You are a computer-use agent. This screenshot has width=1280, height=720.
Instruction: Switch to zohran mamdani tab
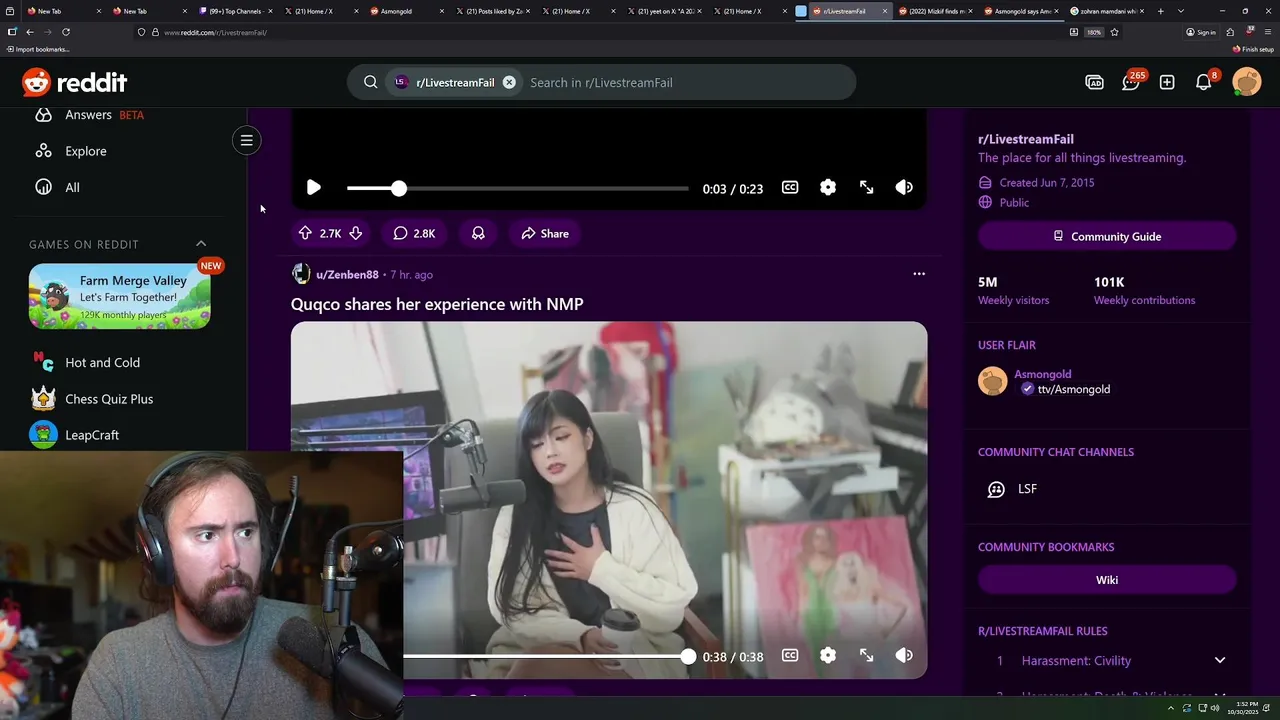1105,11
